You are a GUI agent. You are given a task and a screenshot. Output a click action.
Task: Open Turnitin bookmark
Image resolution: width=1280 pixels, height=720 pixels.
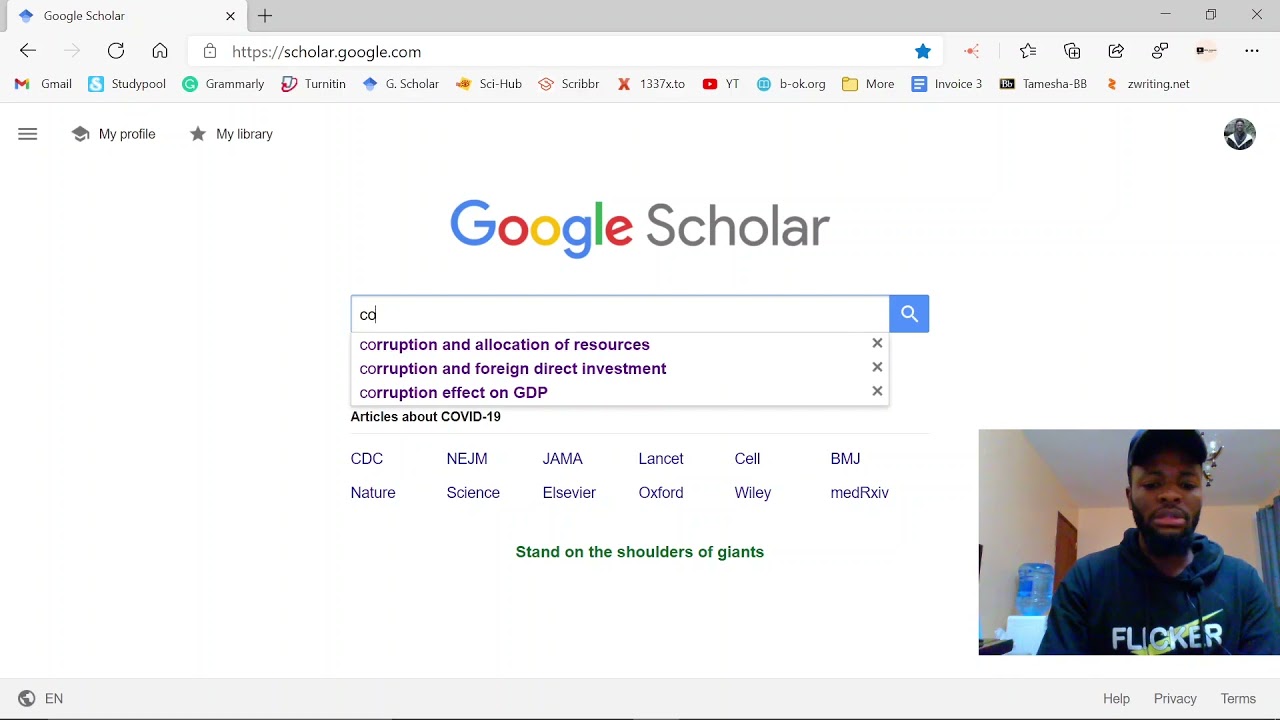pos(313,84)
